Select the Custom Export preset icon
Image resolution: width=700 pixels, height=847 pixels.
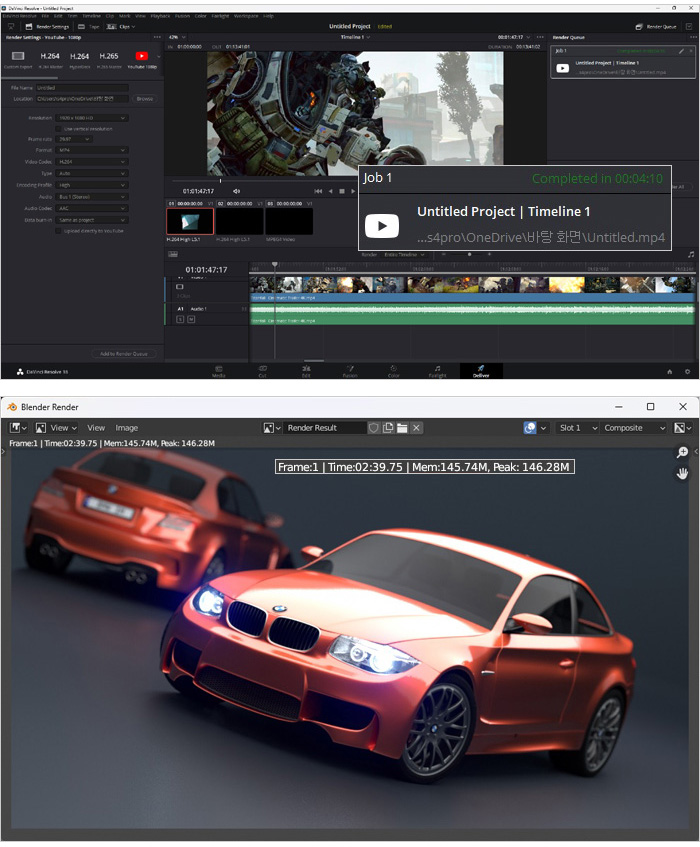point(18,56)
